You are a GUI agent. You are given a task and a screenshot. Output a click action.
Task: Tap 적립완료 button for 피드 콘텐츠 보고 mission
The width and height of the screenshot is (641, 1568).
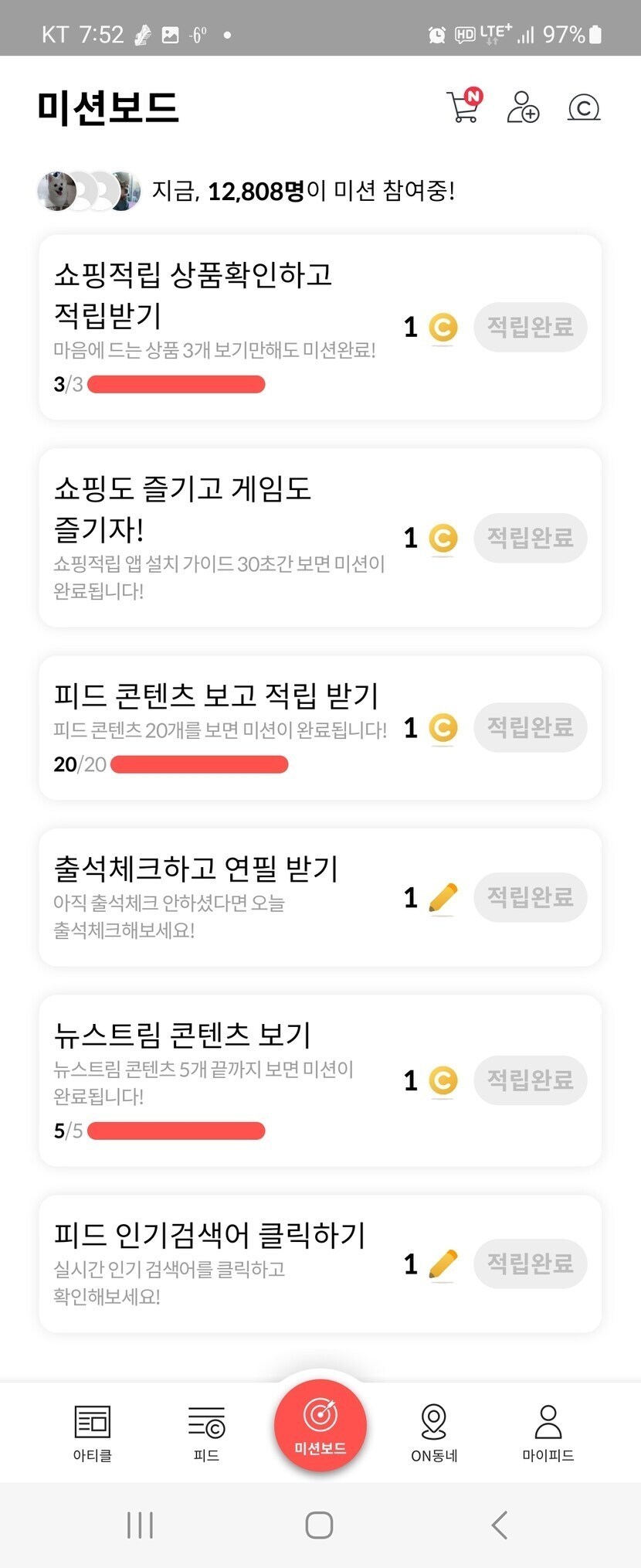pos(530,727)
